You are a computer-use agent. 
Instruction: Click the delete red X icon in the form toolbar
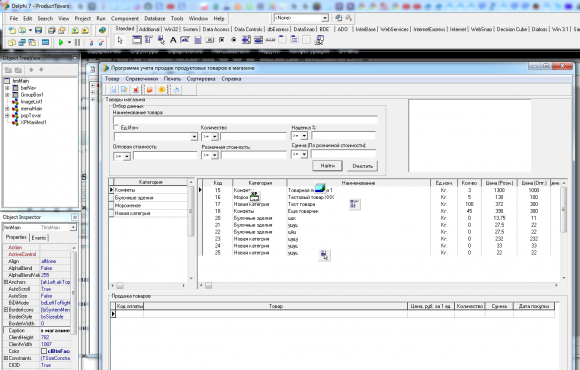click(136, 90)
